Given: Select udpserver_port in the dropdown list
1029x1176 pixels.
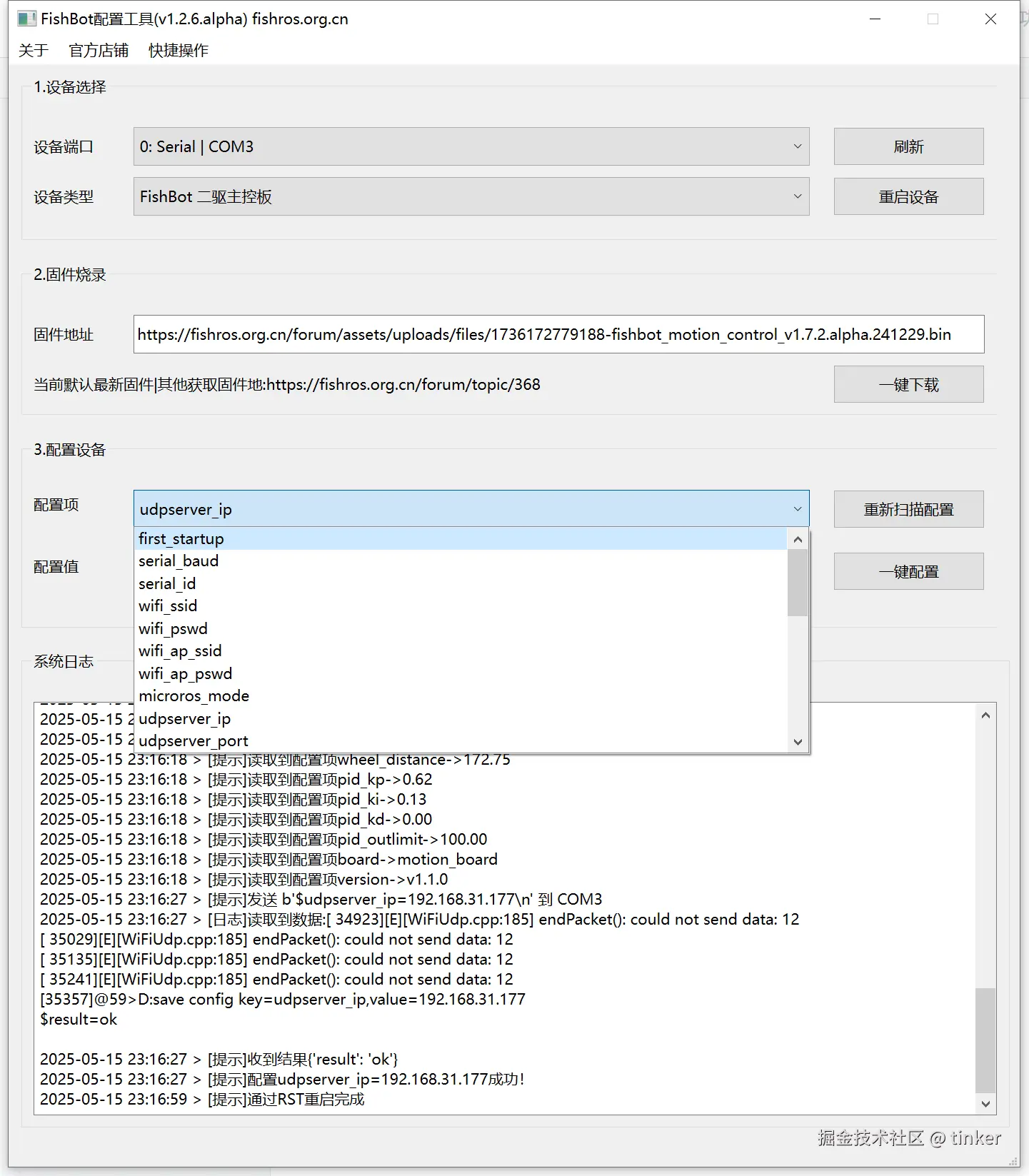Looking at the screenshot, I should click(x=461, y=741).
